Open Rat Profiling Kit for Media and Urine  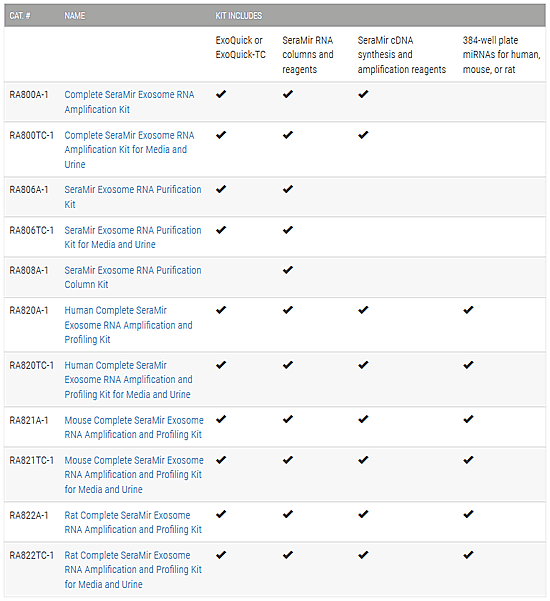[133, 570]
